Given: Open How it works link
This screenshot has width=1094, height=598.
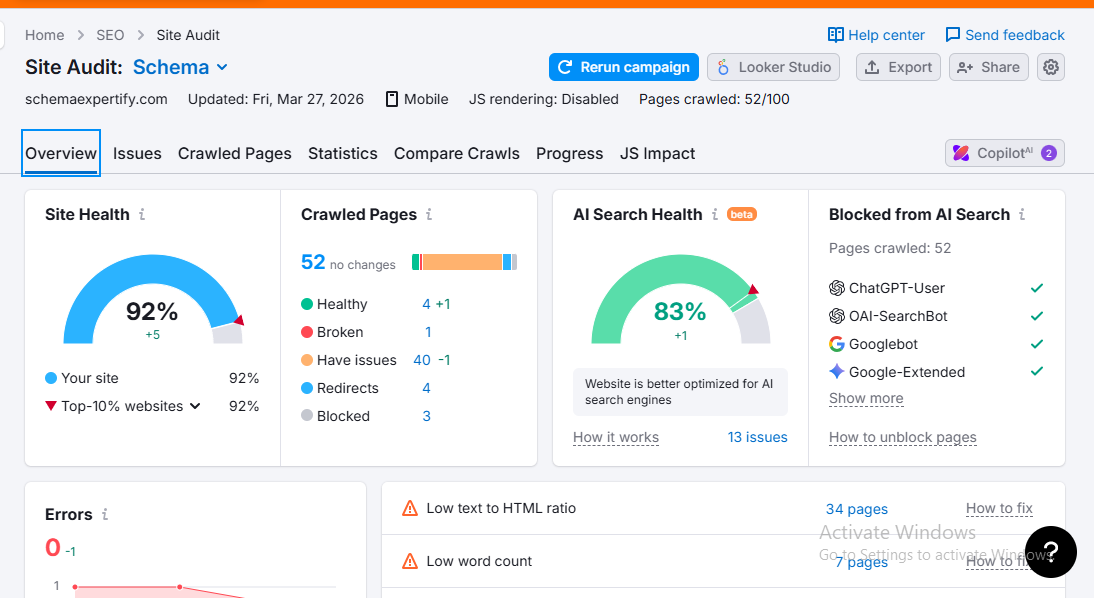Looking at the screenshot, I should pyautogui.click(x=615, y=438).
